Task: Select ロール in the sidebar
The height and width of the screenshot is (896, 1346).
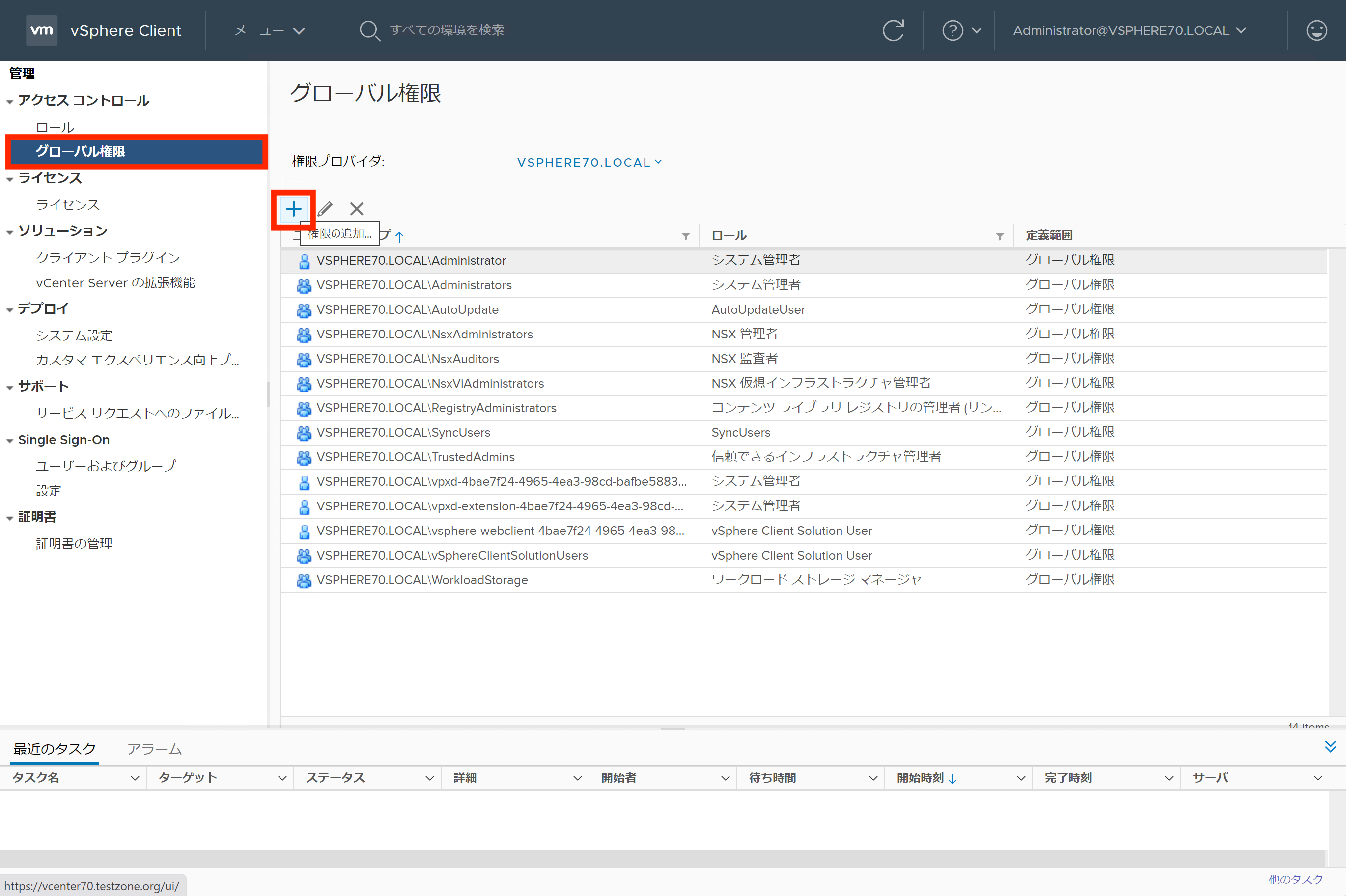Action: pyautogui.click(x=55, y=127)
